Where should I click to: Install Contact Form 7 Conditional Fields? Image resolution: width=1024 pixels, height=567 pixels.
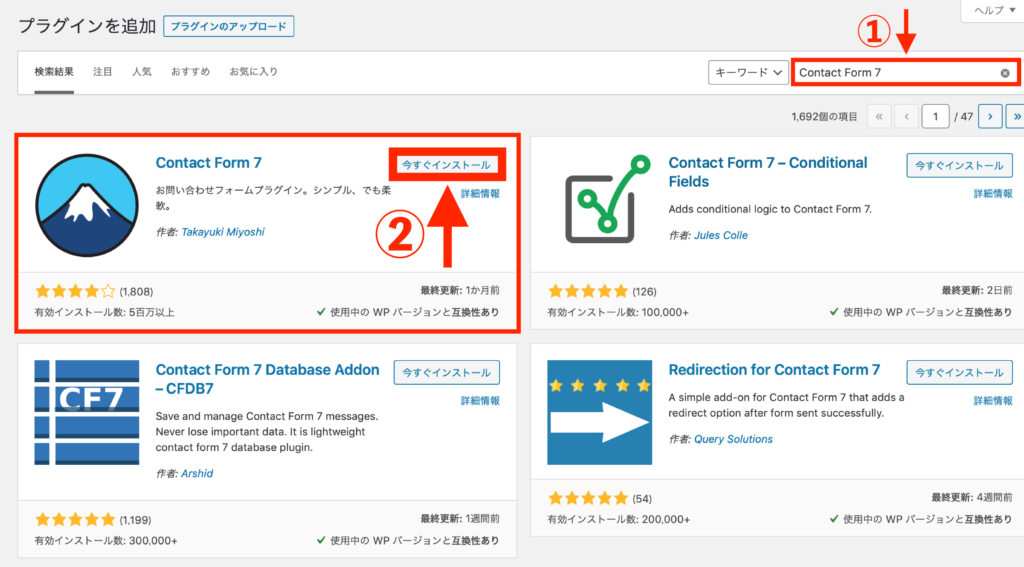tap(959, 165)
